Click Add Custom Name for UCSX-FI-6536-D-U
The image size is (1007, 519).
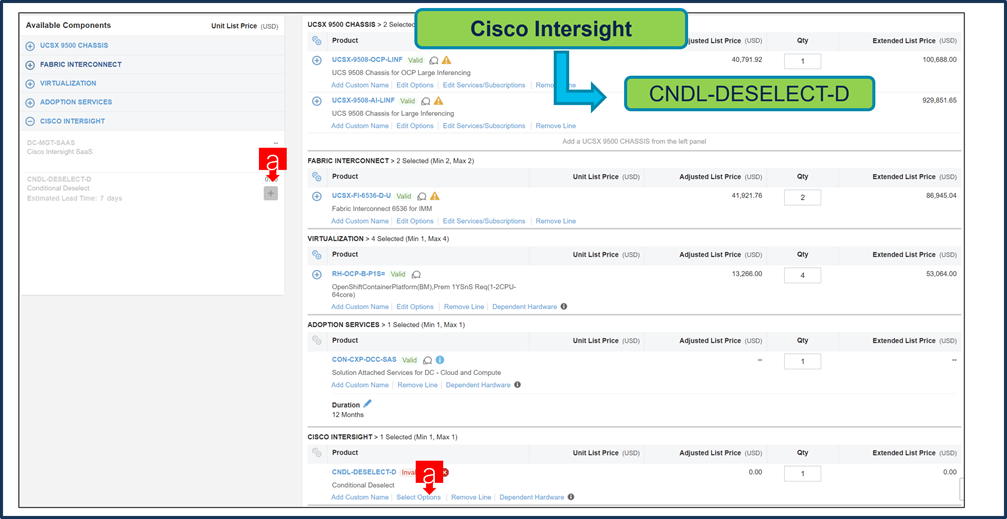tap(360, 221)
